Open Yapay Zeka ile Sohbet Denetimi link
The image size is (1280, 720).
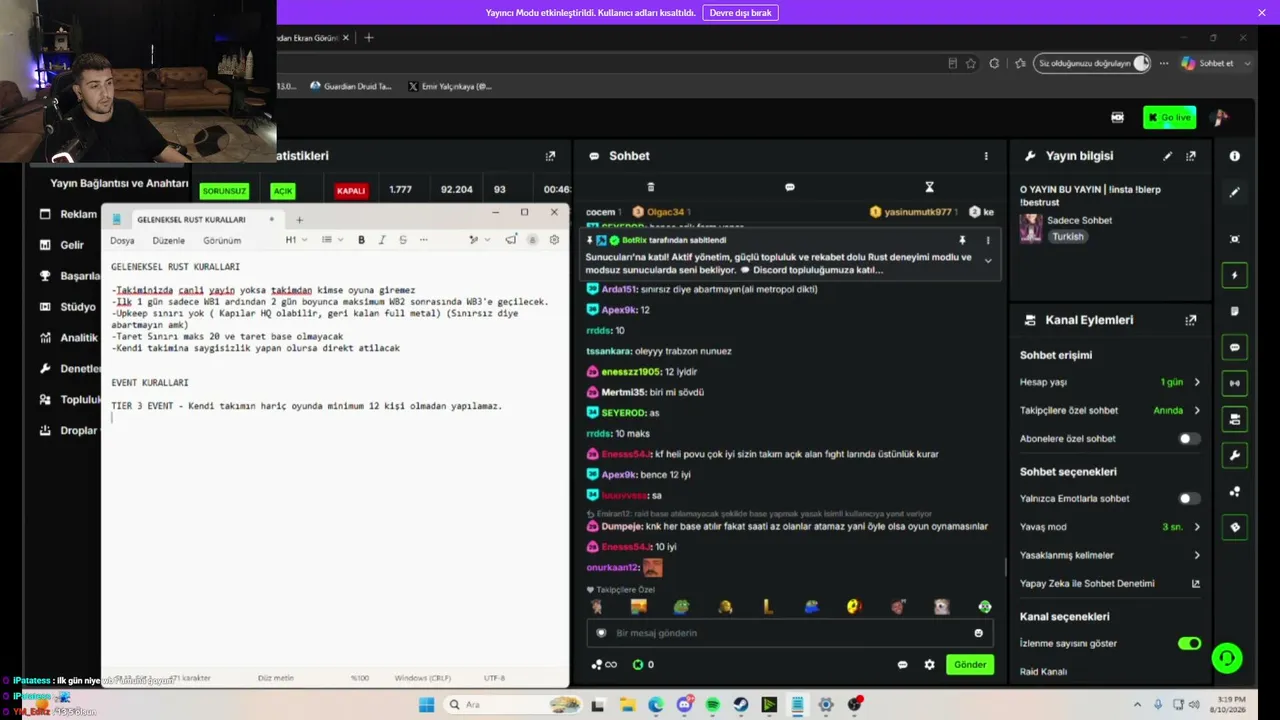pos(1196,583)
